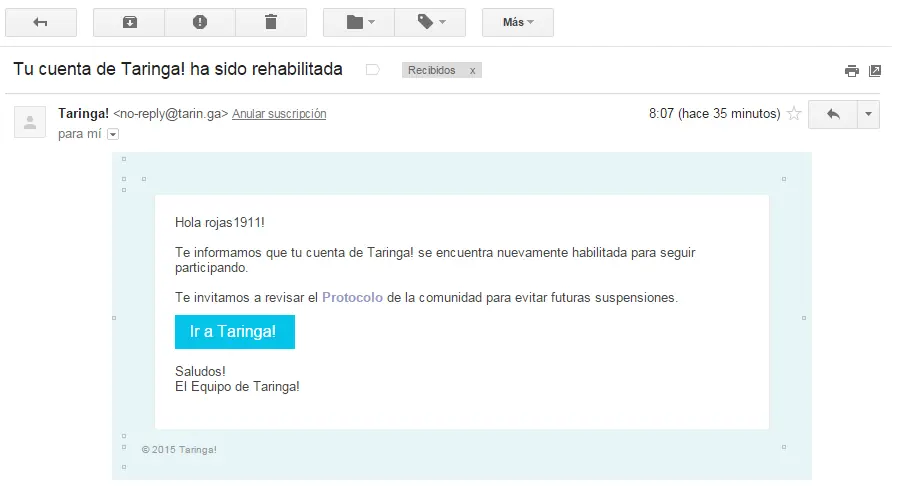
Task: Click the El Equipo de Taringa! signature
Action: [237, 387]
